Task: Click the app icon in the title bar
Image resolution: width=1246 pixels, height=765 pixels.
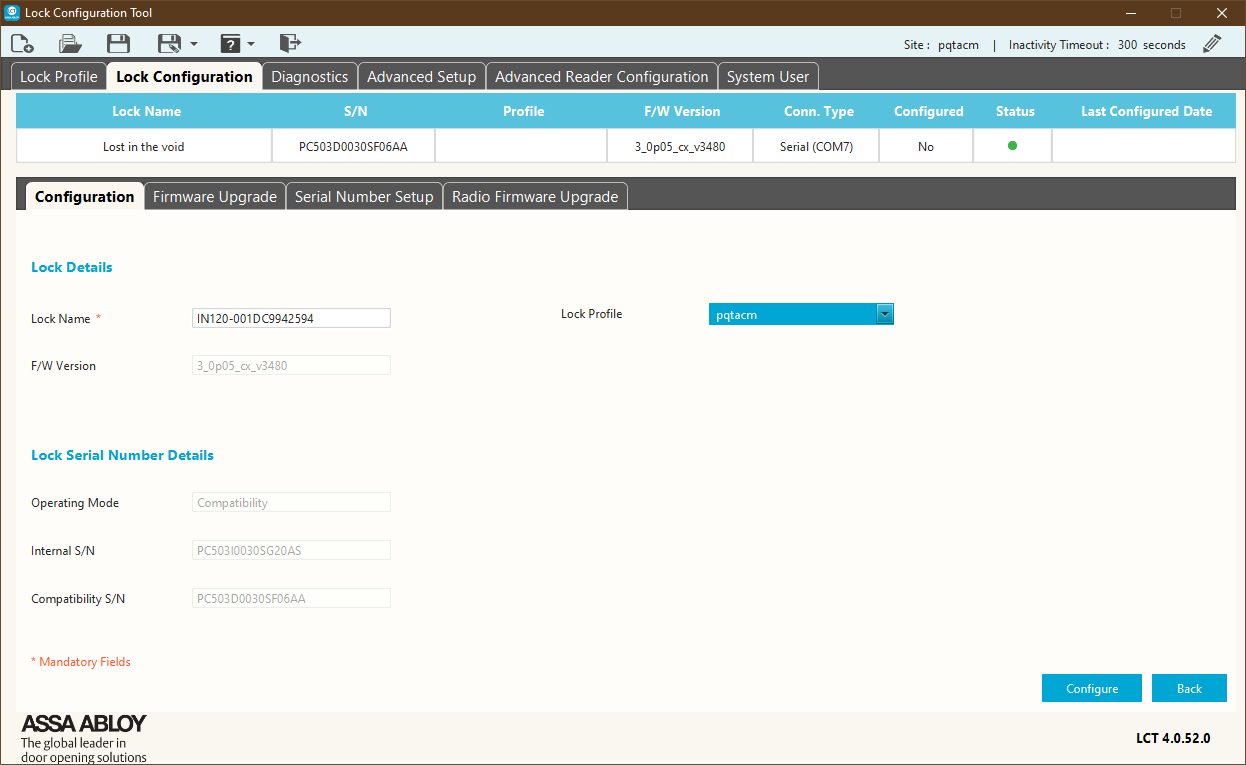Action: point(11,13)
